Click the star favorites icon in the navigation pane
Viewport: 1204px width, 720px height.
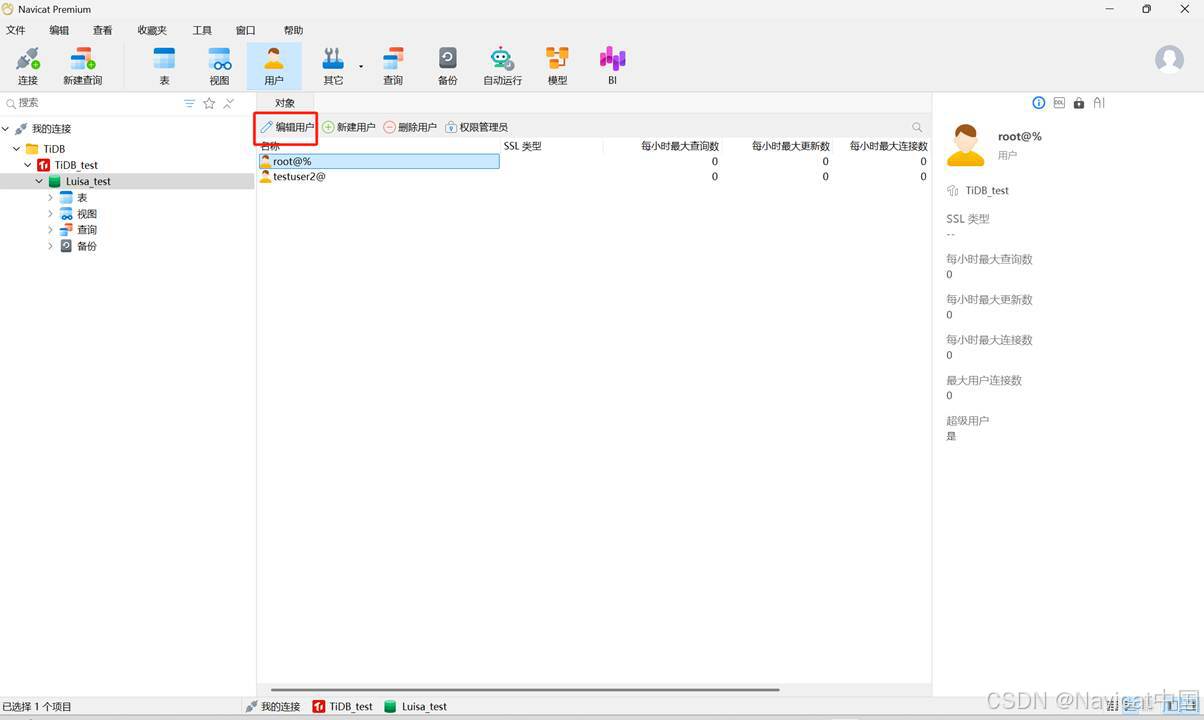coord(209,103)
